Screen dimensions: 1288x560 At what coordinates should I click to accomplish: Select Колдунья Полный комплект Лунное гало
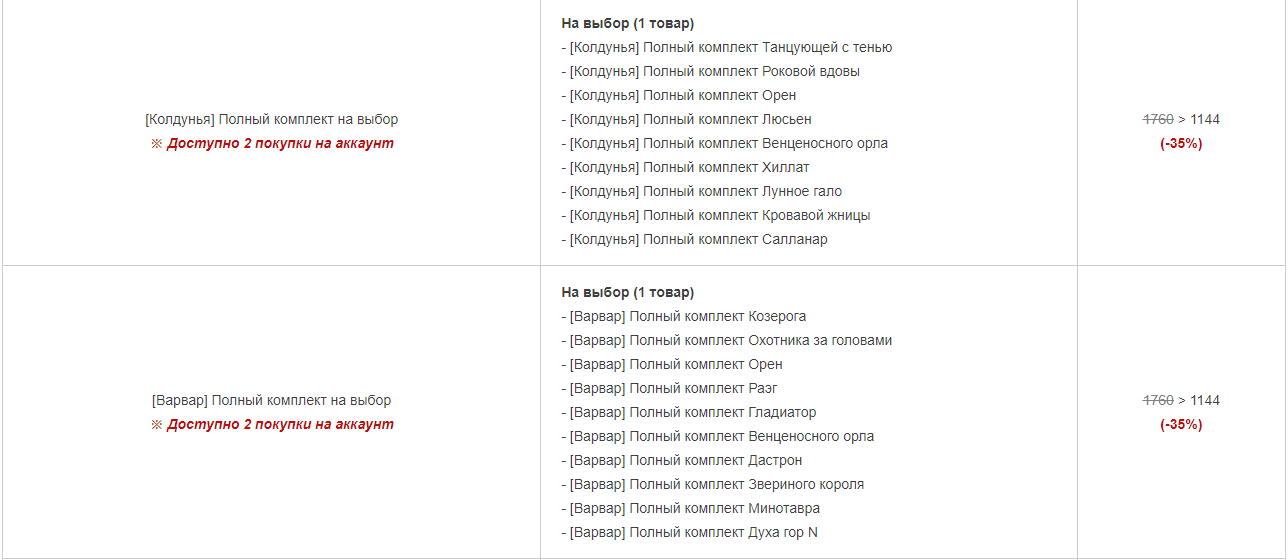click(x=702, y=191)
